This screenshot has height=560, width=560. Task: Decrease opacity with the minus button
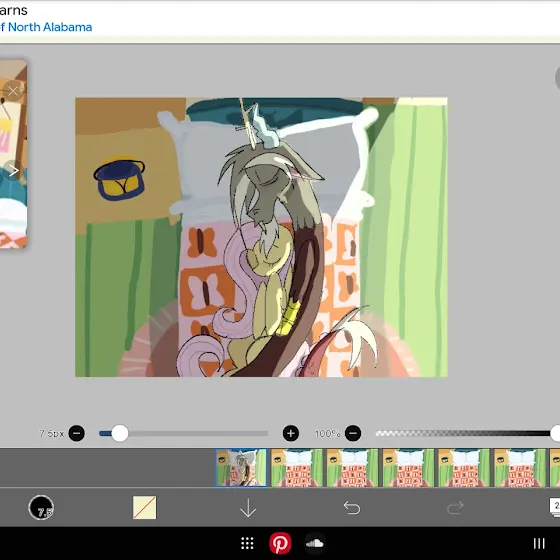click(x=353, y=434)
